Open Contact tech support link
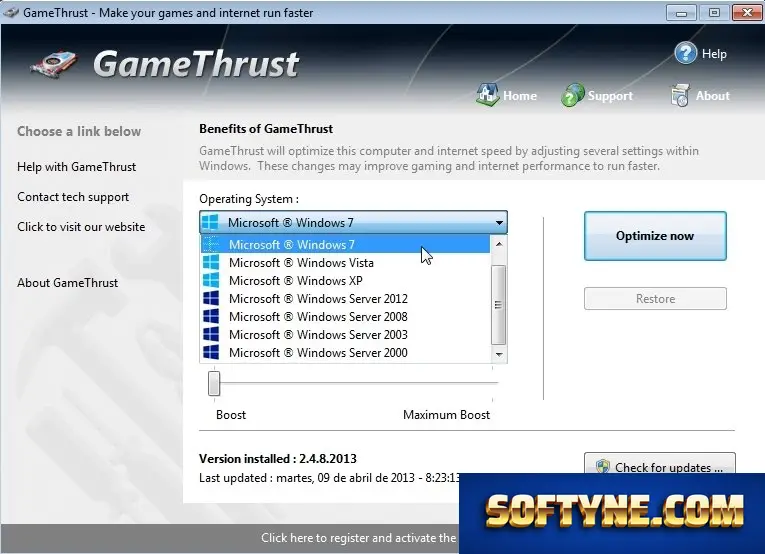 click(x=73, y=197)
